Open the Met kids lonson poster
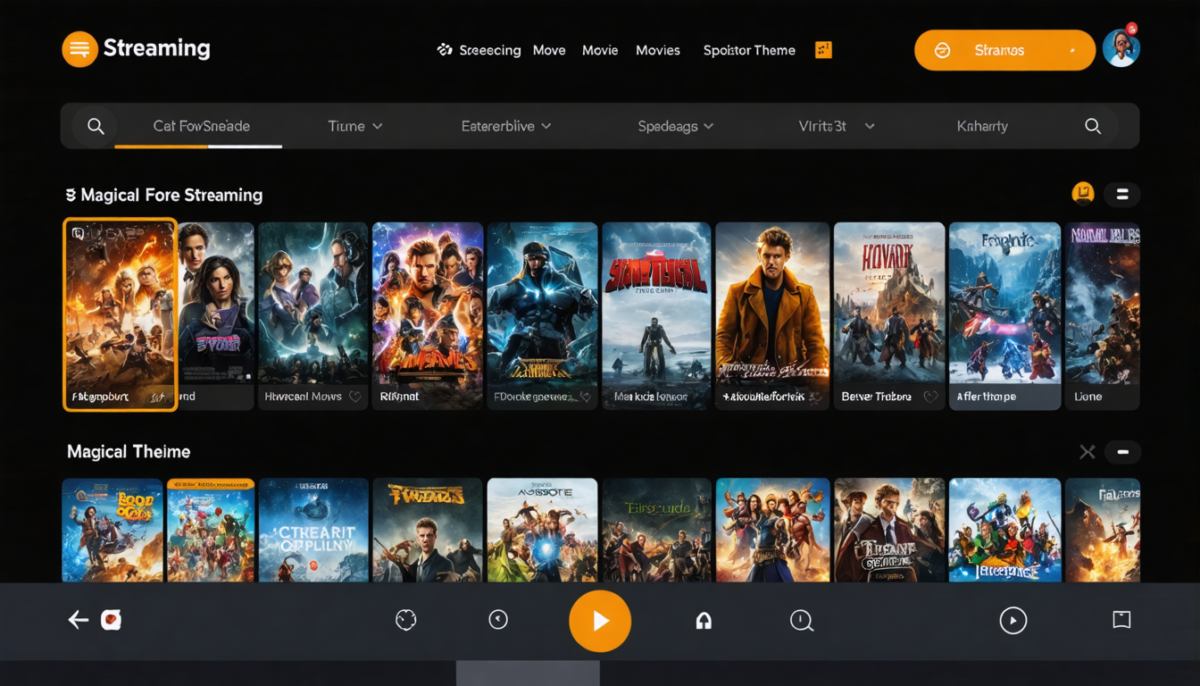Screen dimensions: 1200x686 tap(656, 315)
